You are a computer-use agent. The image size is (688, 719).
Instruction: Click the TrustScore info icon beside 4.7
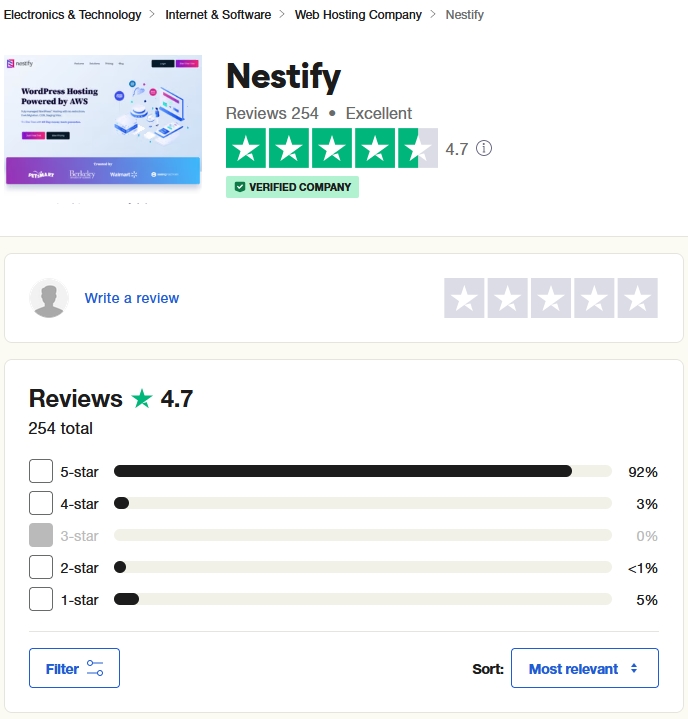click(484, 149)
